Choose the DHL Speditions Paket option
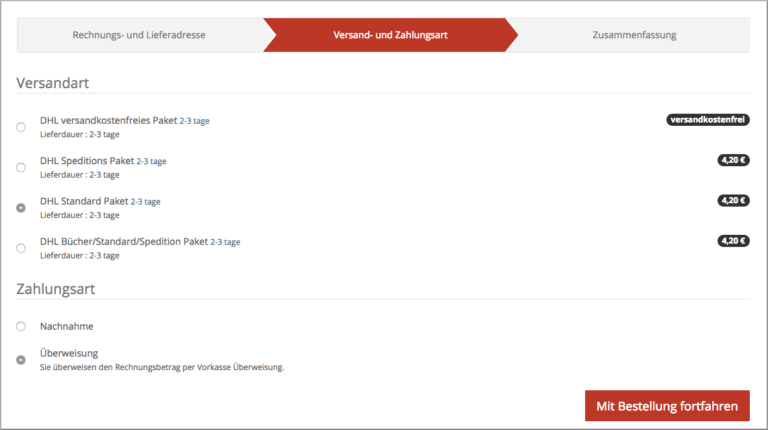768x430 pixels. tap(21, 167)
